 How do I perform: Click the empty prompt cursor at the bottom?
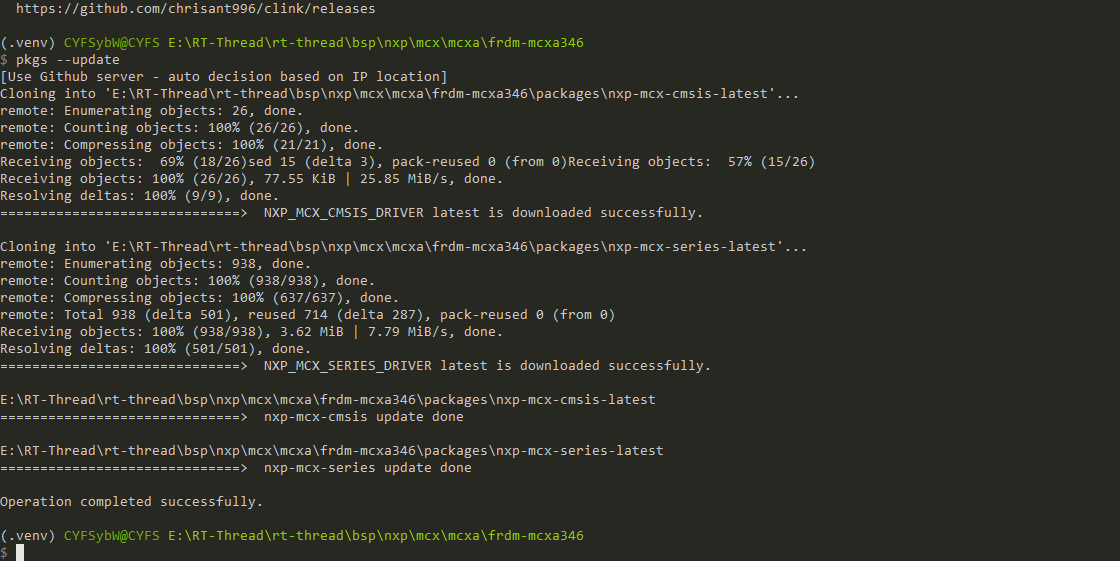pos(19,552)
